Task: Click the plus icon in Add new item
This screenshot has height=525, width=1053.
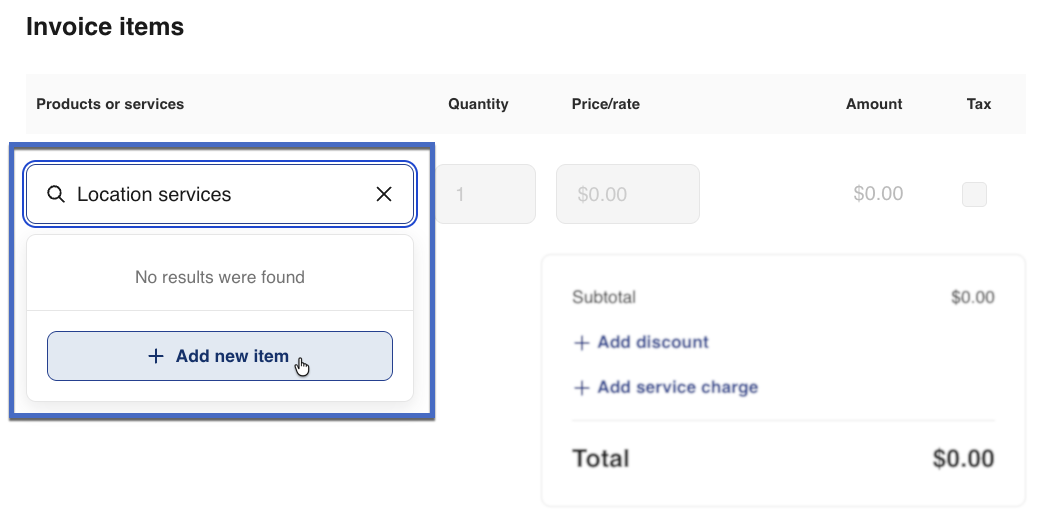Action: (x=155, y=356)
